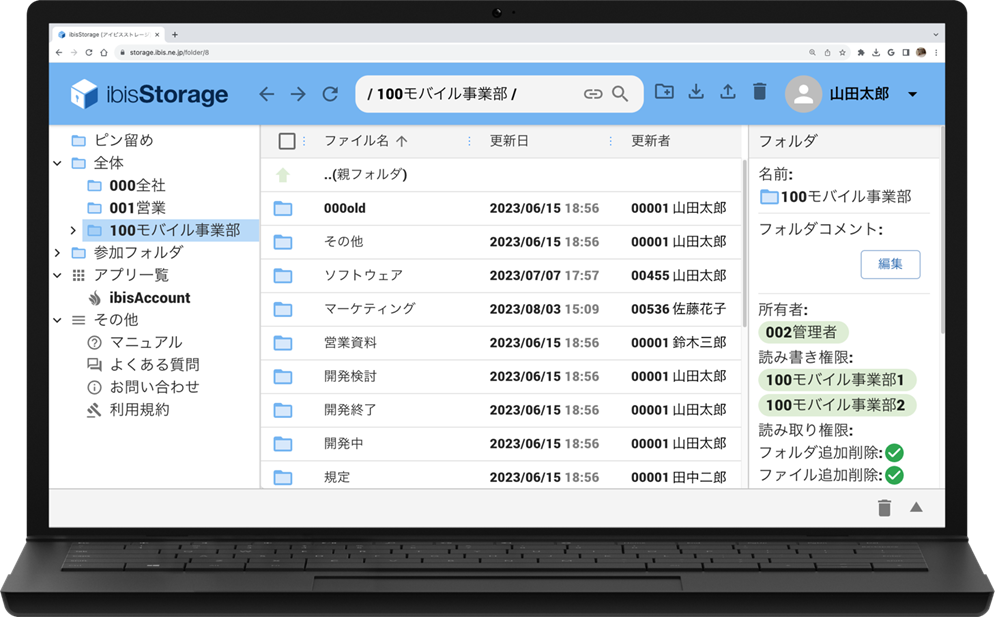Copy folder link using the chain icon

[593, 94]
